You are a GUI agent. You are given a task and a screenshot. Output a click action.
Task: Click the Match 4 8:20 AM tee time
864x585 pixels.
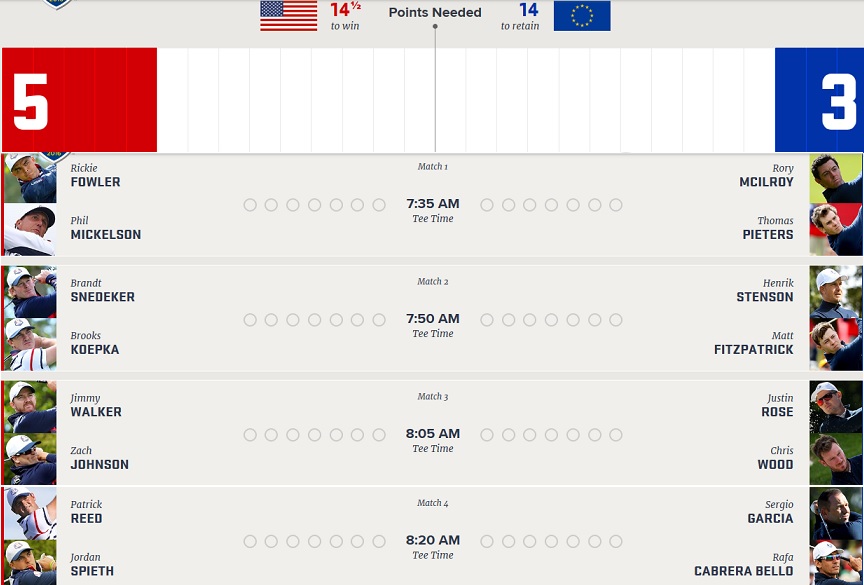433,540
